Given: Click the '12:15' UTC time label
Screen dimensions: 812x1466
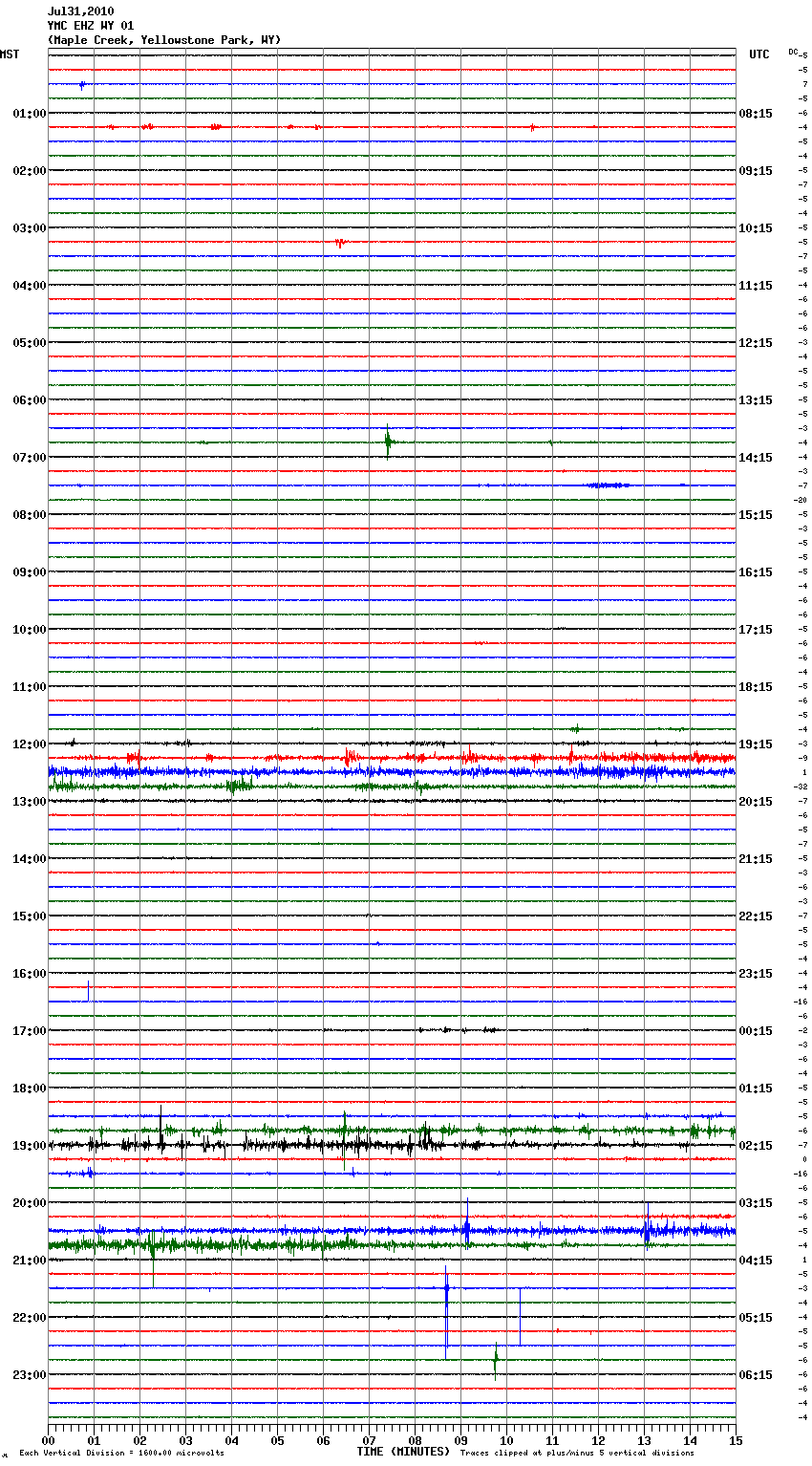Looking at the screenshot, I should coord(756,343).
